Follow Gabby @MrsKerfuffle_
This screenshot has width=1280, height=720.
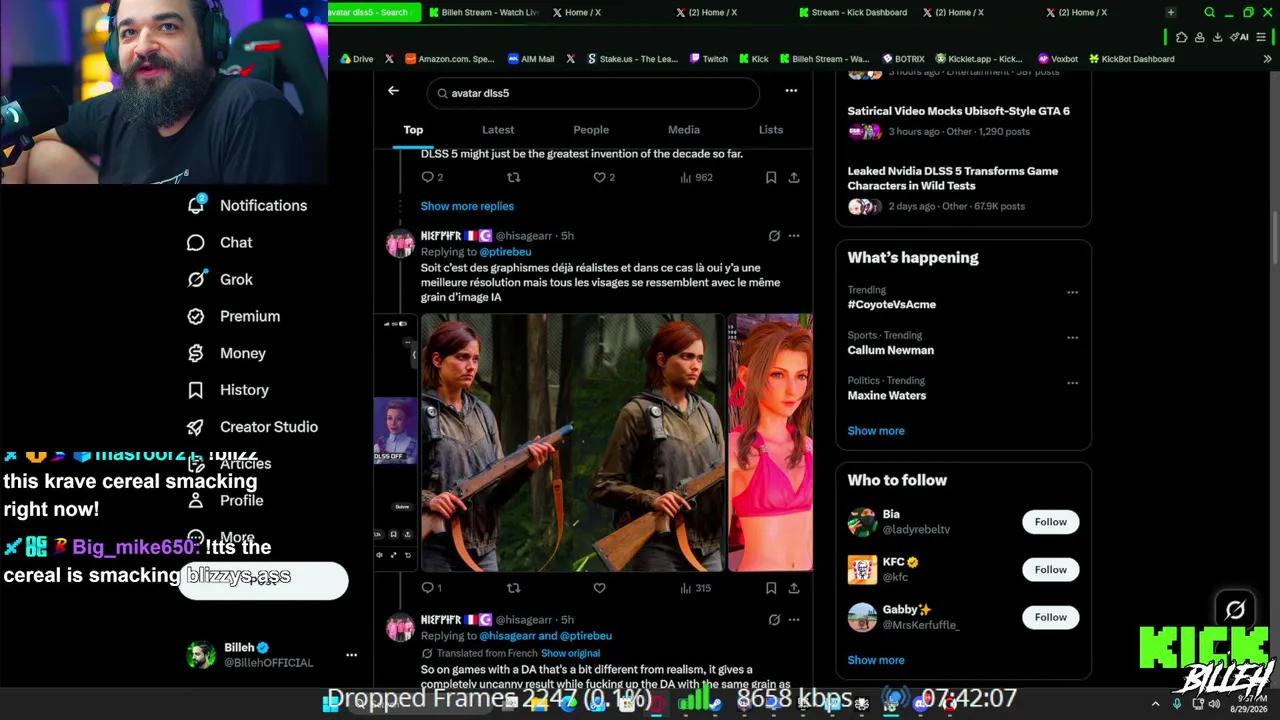[x=1051, y=617]
